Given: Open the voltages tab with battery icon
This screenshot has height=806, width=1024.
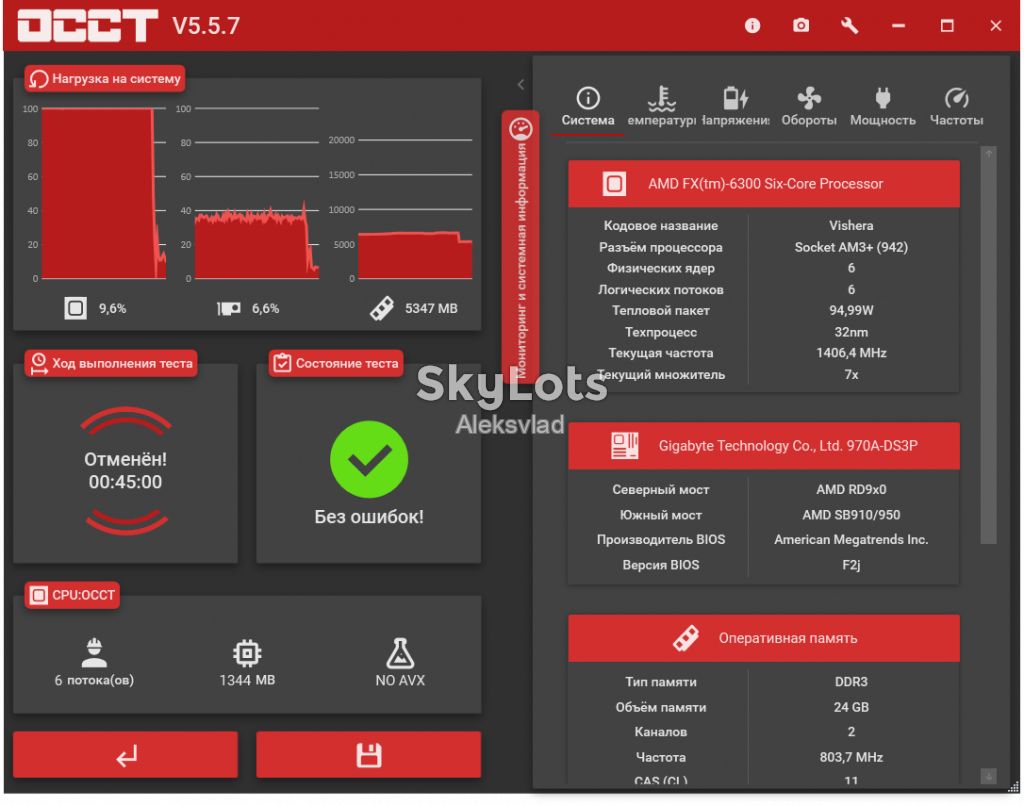Looking at the screenshot, I should point(735,107).
